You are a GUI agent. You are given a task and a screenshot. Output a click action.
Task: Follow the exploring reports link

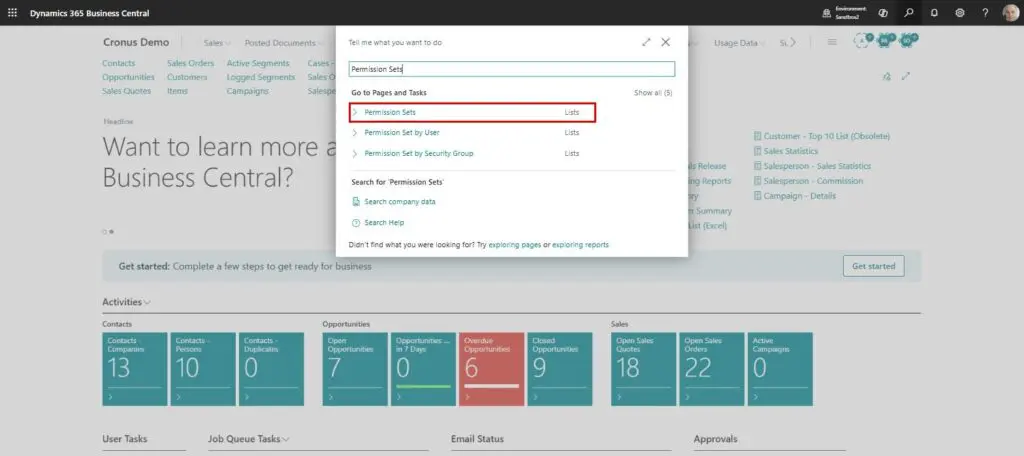(581, 245)
